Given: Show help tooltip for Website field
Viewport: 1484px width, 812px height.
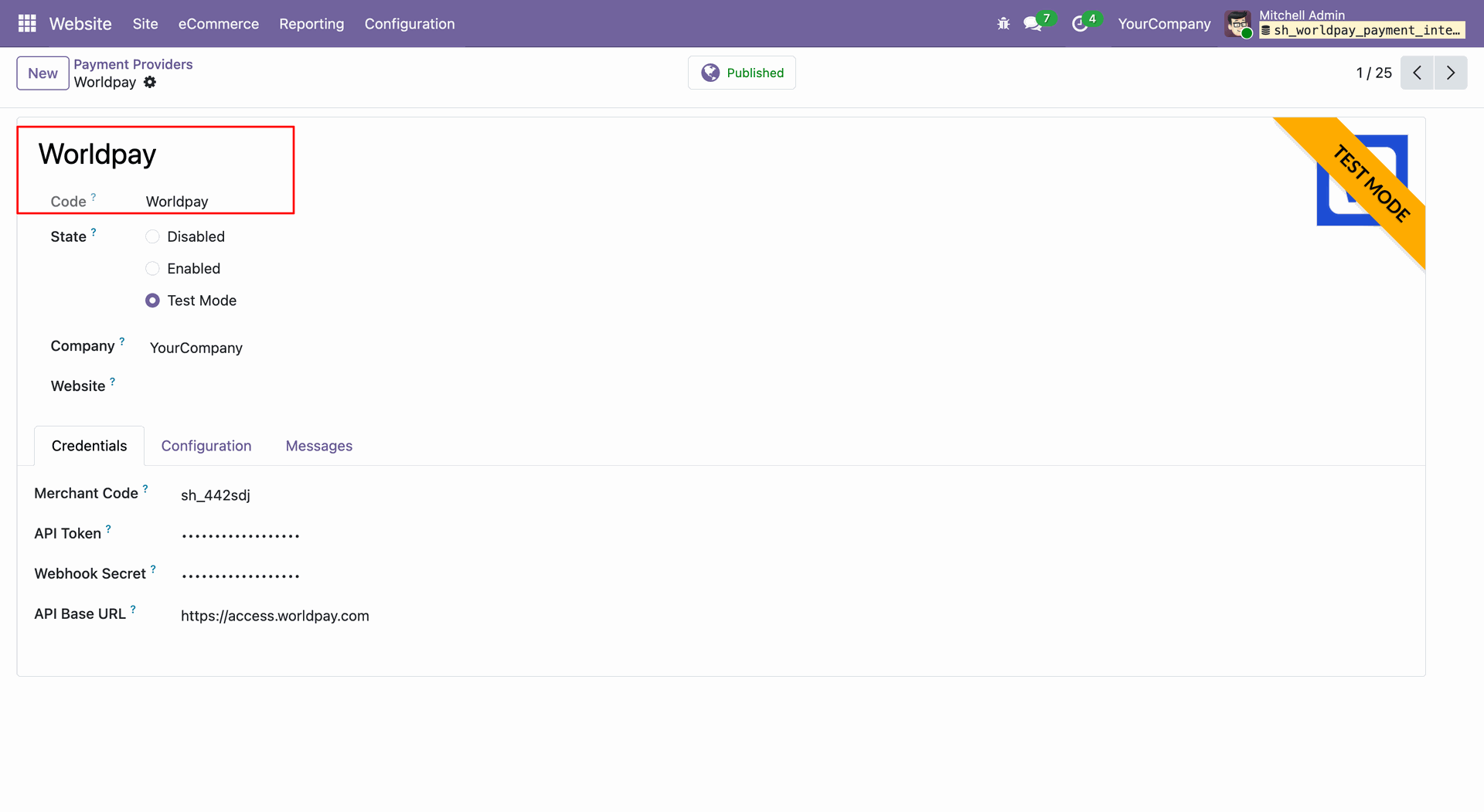Looking at the screenshot, I should (113, 381).
